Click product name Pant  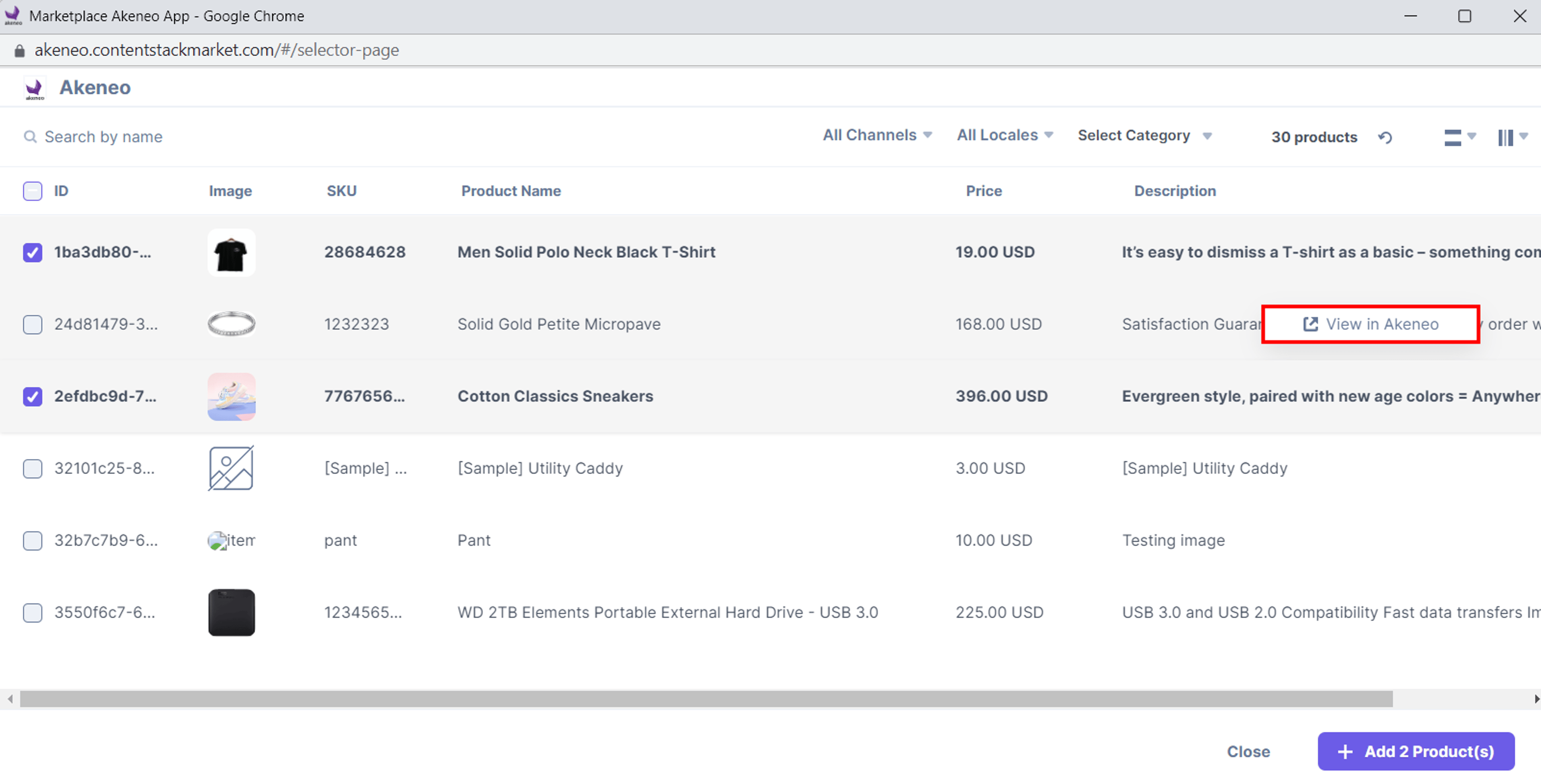point(474,540)
